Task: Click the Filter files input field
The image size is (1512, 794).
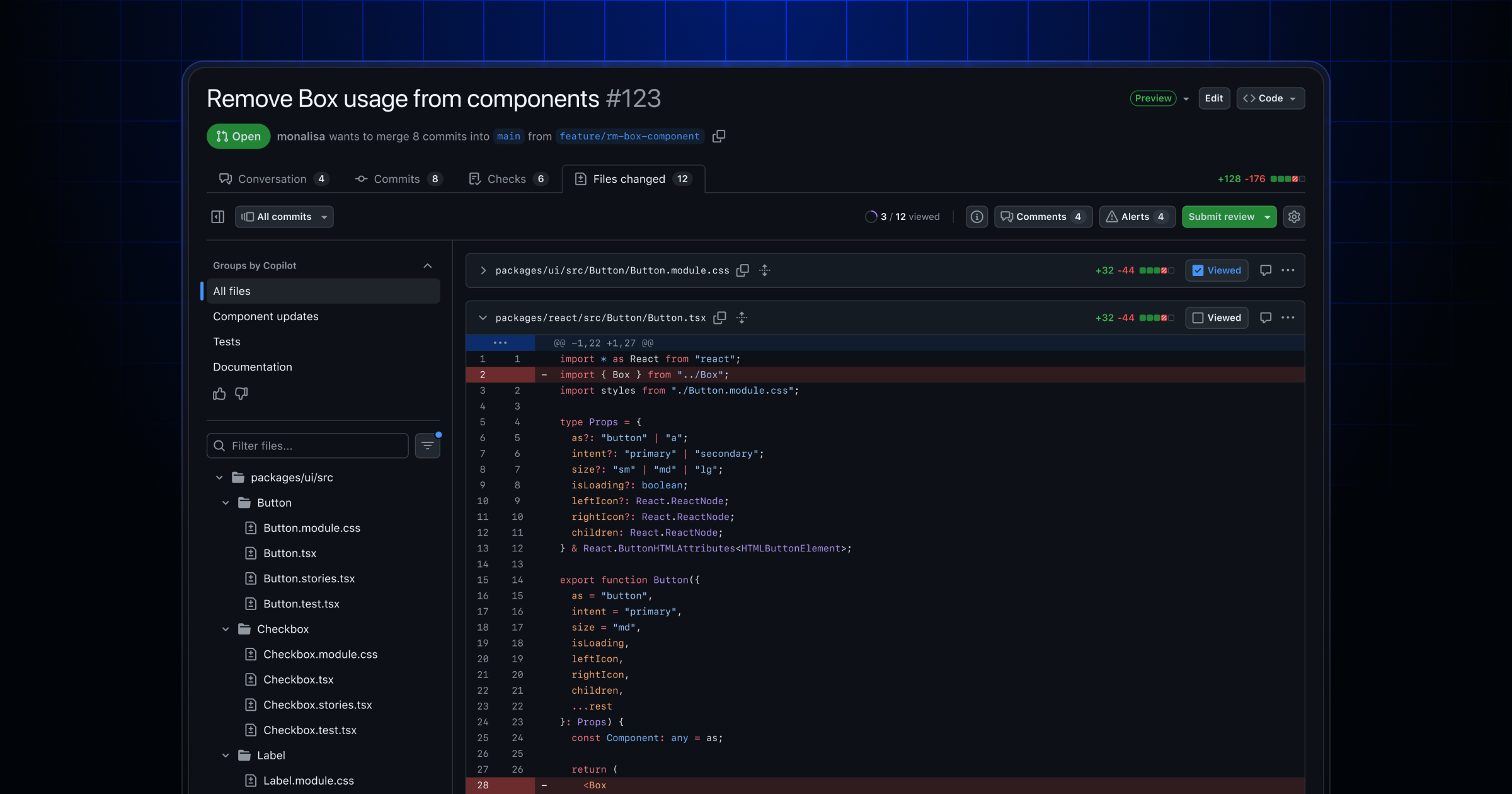Action: pos(307,446)
